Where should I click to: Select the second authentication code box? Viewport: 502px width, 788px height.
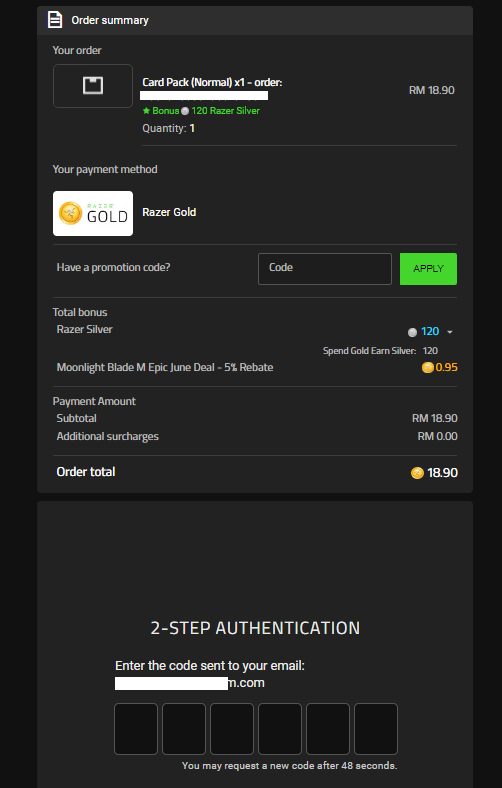[x=184, y=729]
